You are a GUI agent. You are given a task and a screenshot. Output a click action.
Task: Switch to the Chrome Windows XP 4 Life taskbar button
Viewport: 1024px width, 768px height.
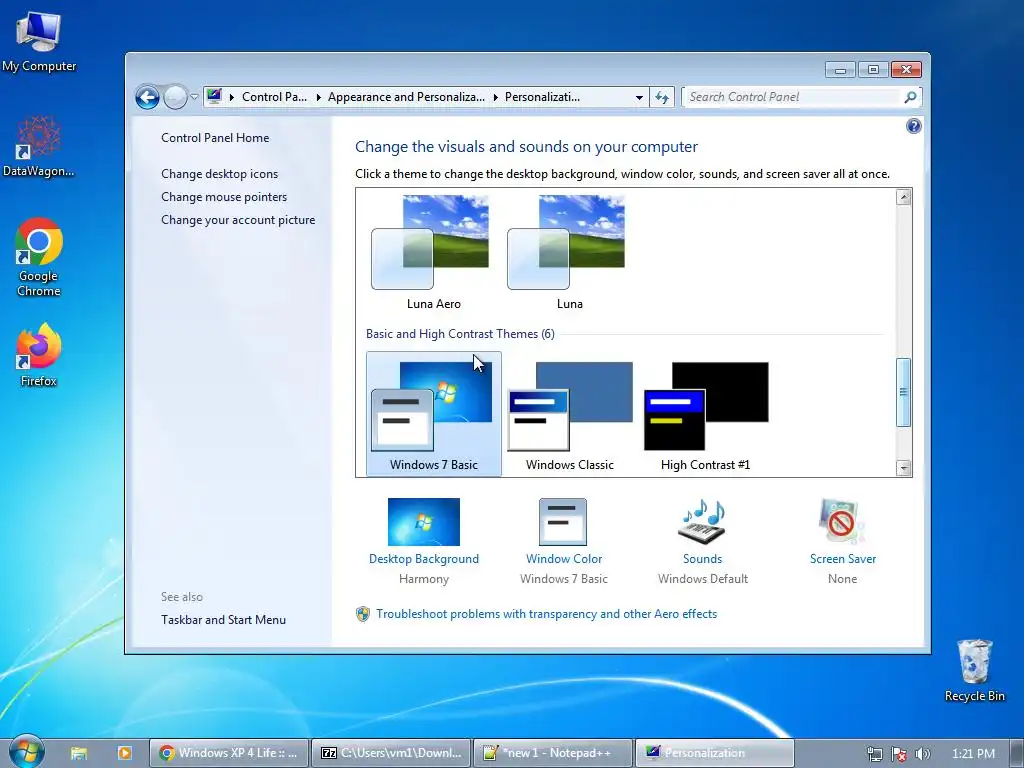[229, 753]
